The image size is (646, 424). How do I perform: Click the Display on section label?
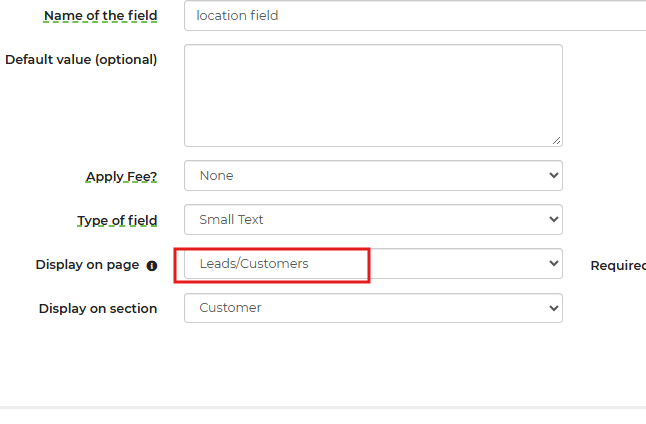click(98, 309)
